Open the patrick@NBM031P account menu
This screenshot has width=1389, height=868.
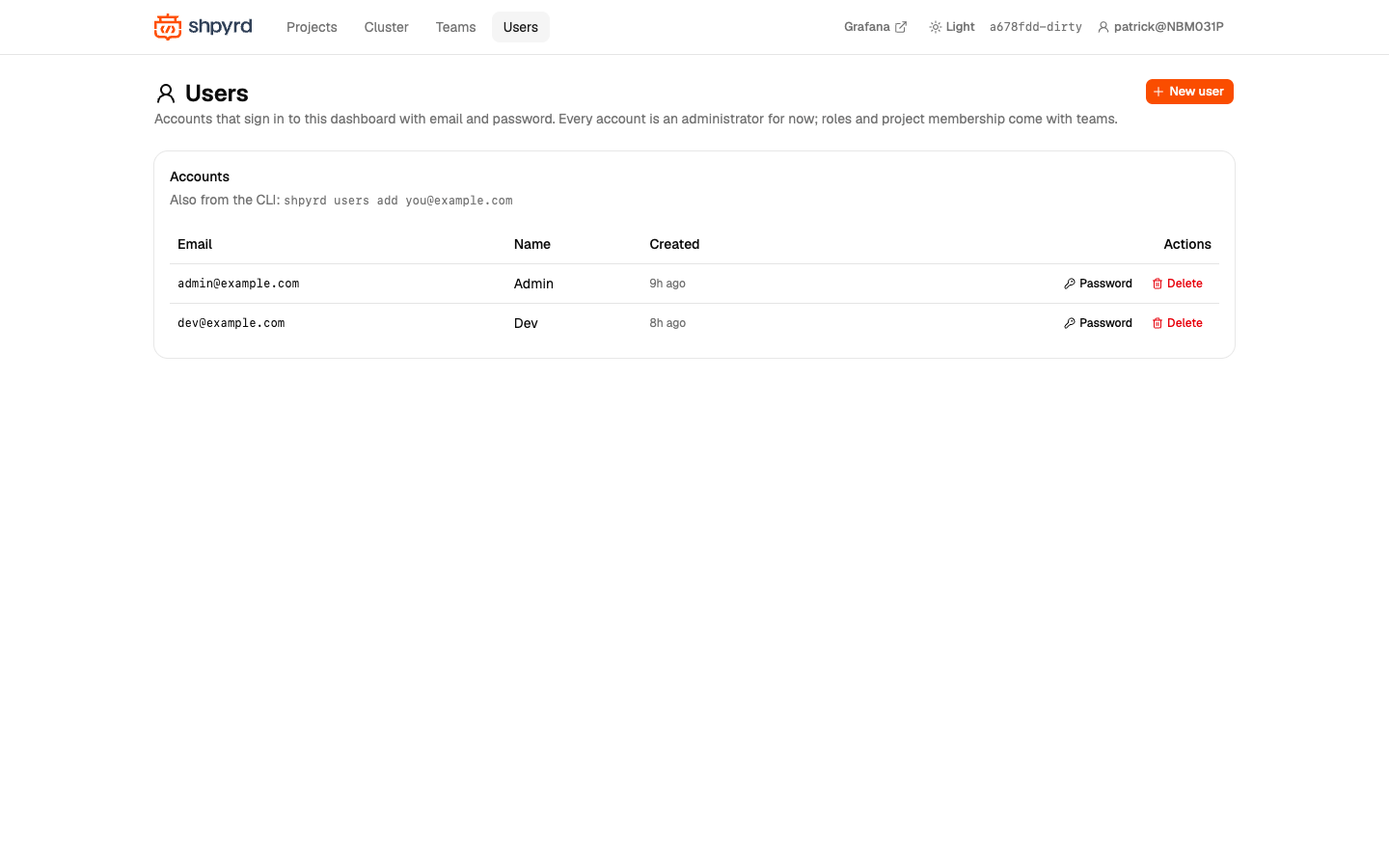tap(1160, 27)
